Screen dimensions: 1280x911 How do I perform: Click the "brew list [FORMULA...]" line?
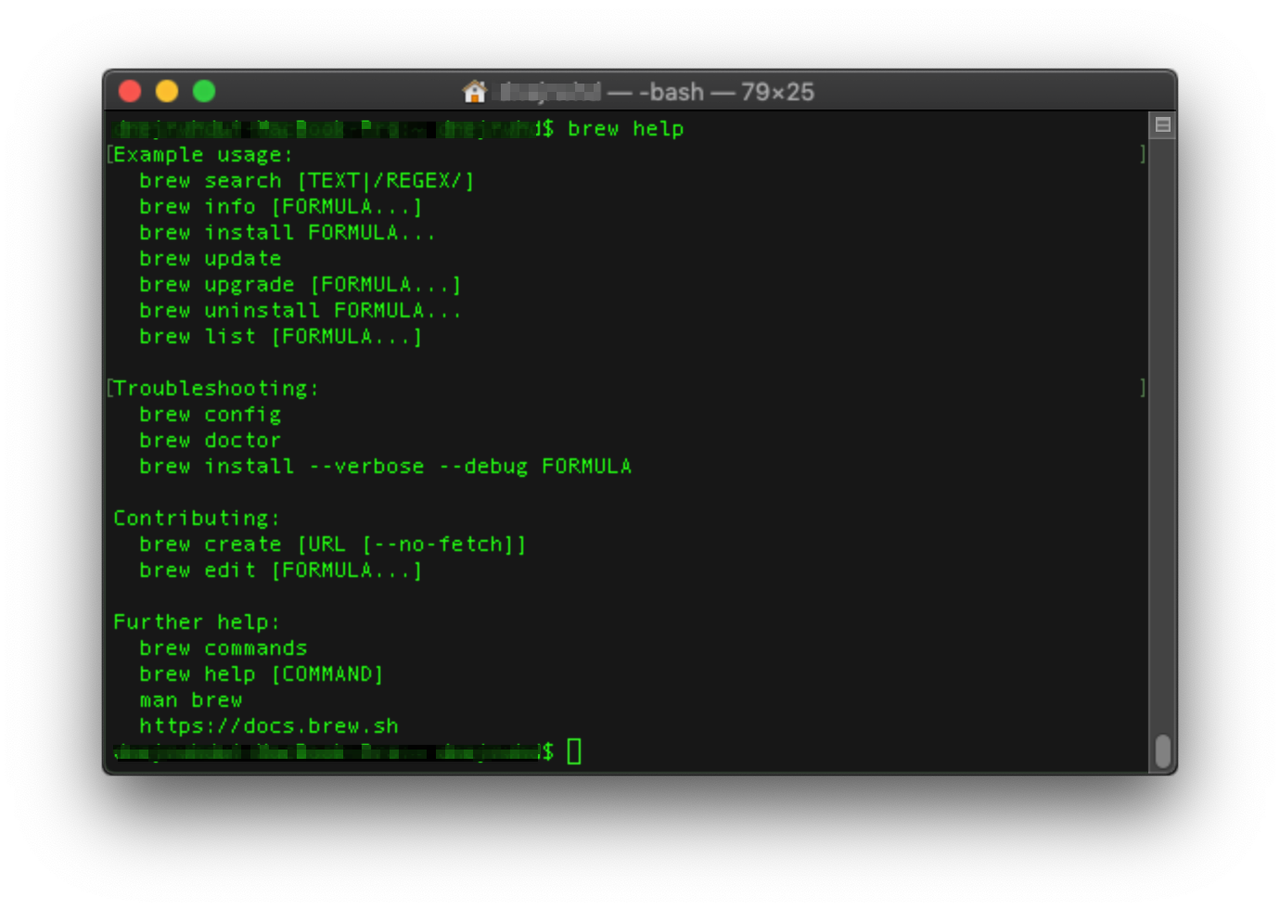tap(281, 337)
